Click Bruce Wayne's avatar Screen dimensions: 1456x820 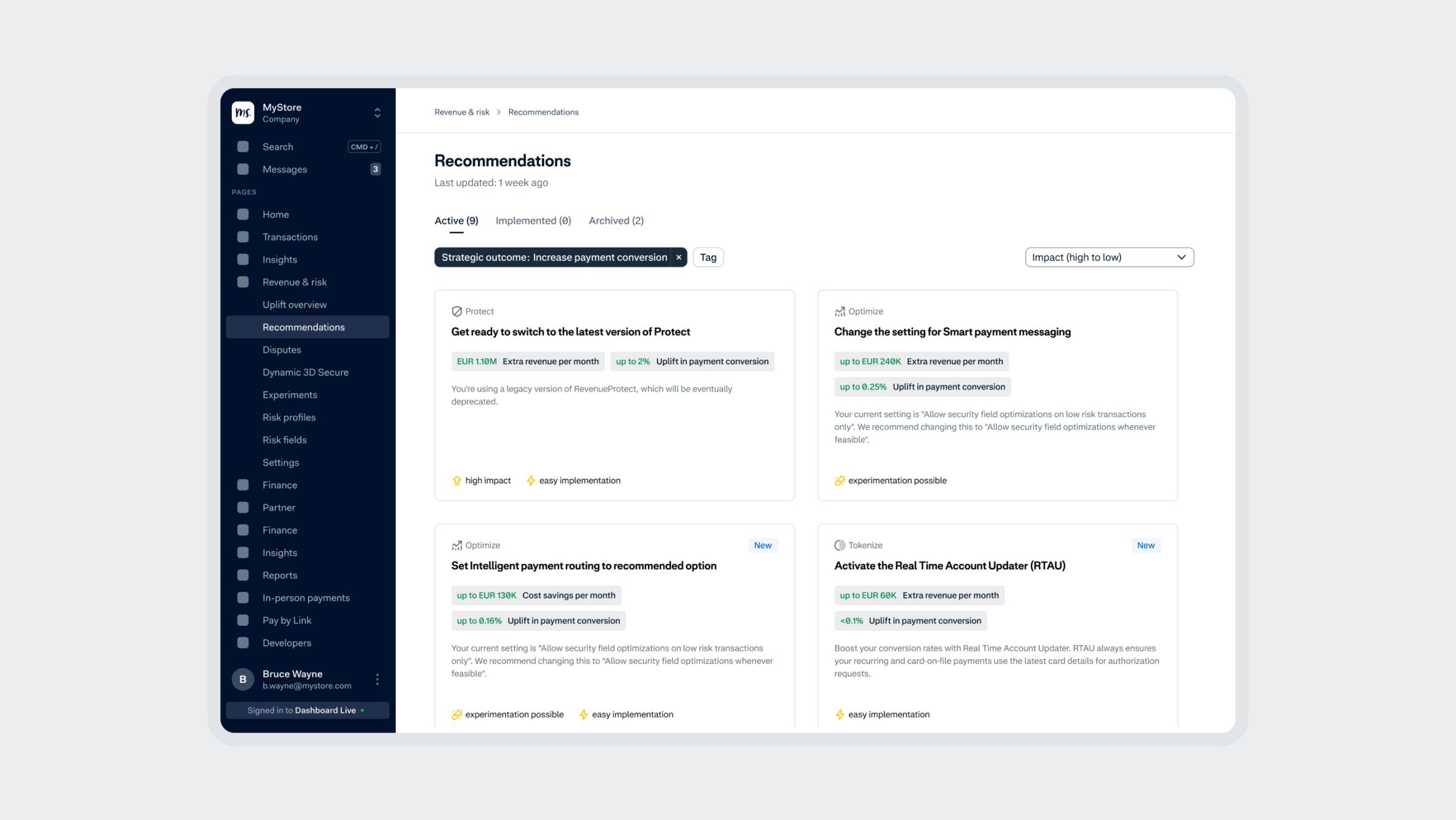point(242,679)
